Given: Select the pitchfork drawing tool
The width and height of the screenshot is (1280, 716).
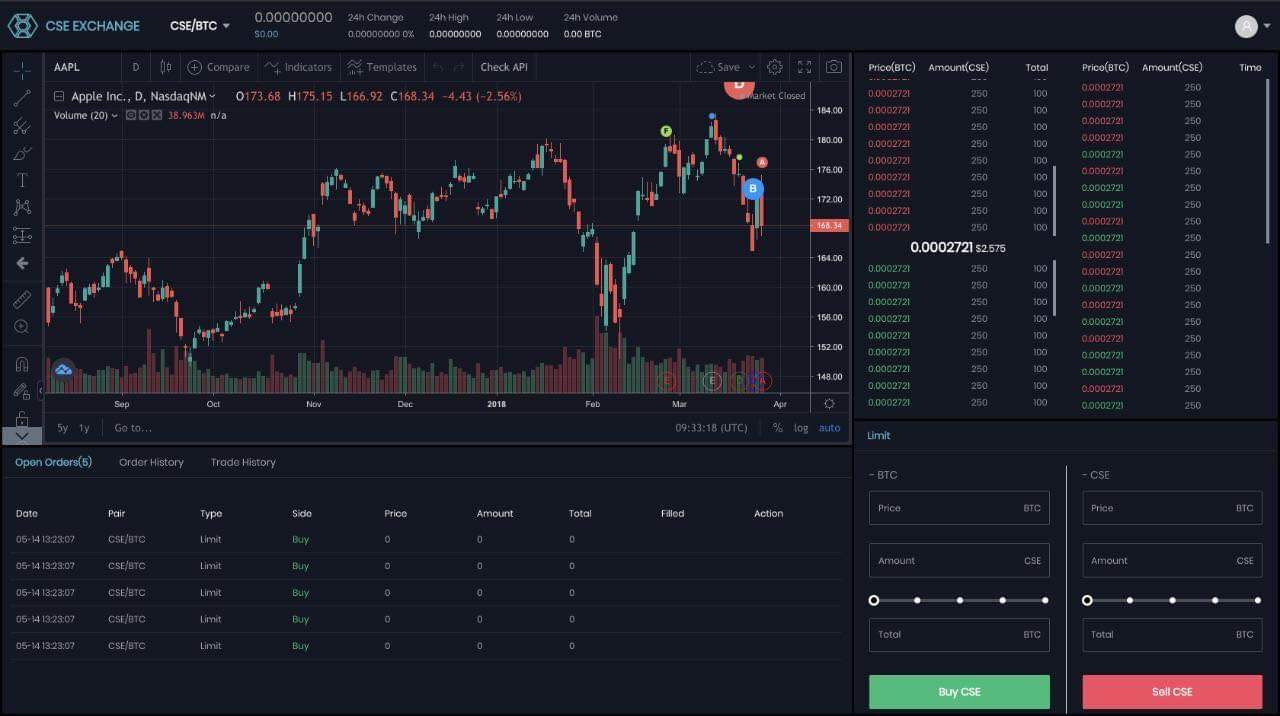Looking at the screenshot, I should tap(22, 126).
